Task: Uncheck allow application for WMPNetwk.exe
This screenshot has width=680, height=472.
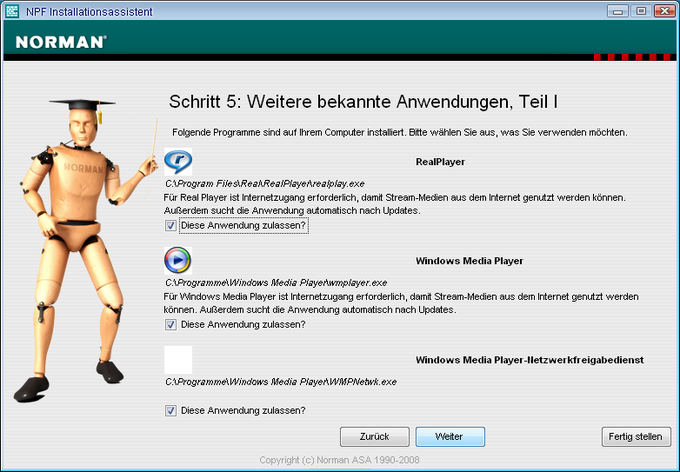Action: tap(170, 410)
